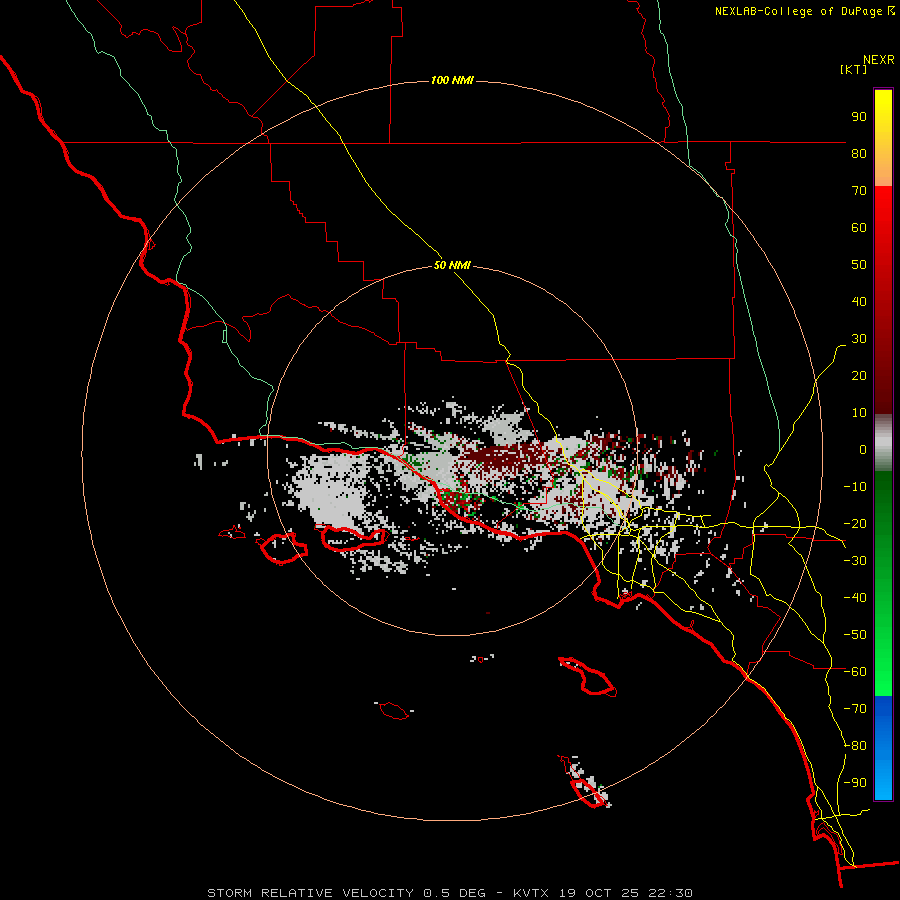Click the NEXR legend title

click(x=879, y=60)
